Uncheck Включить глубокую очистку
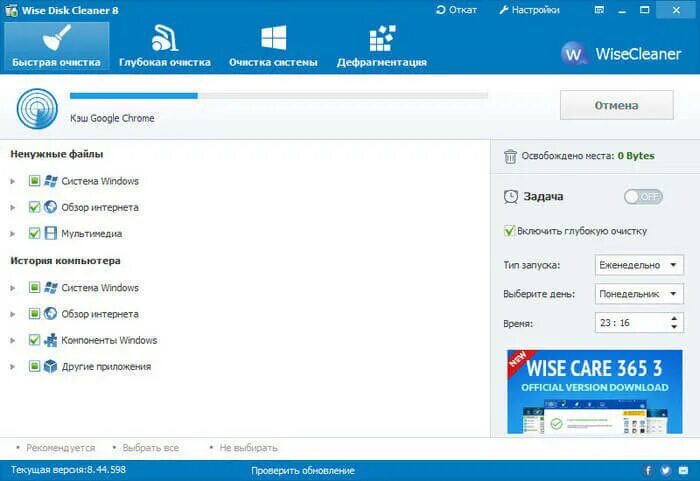 click(509, 231)
